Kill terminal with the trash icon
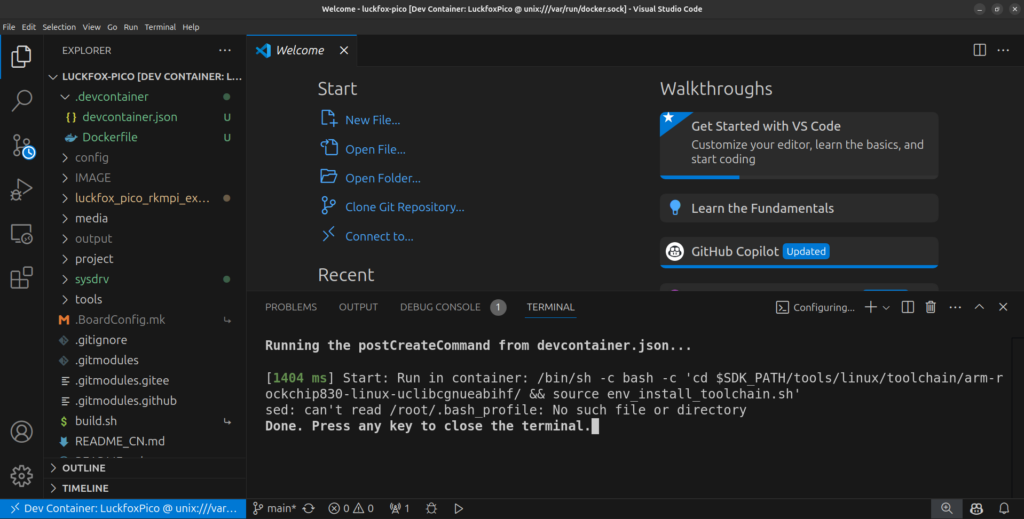The image size is (1024, 519). (x=931, y=307)
